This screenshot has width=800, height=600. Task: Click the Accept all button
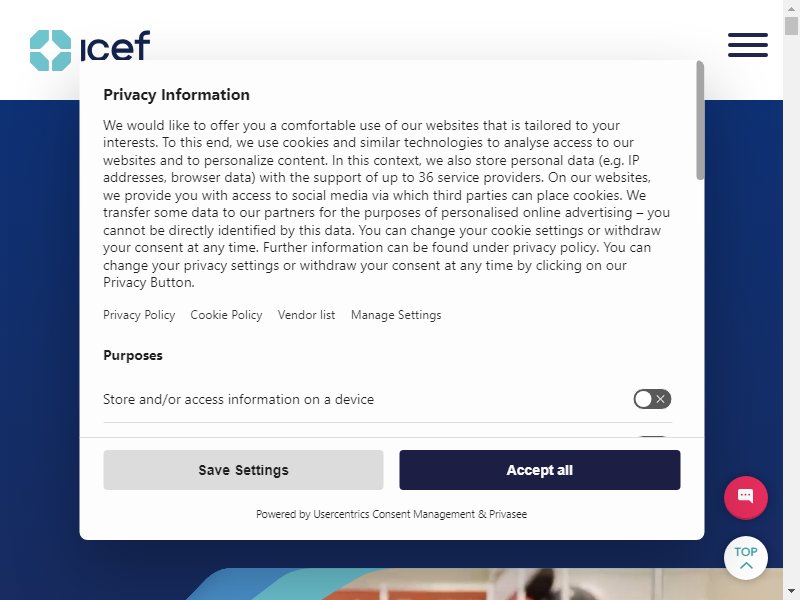pos(540,470)
